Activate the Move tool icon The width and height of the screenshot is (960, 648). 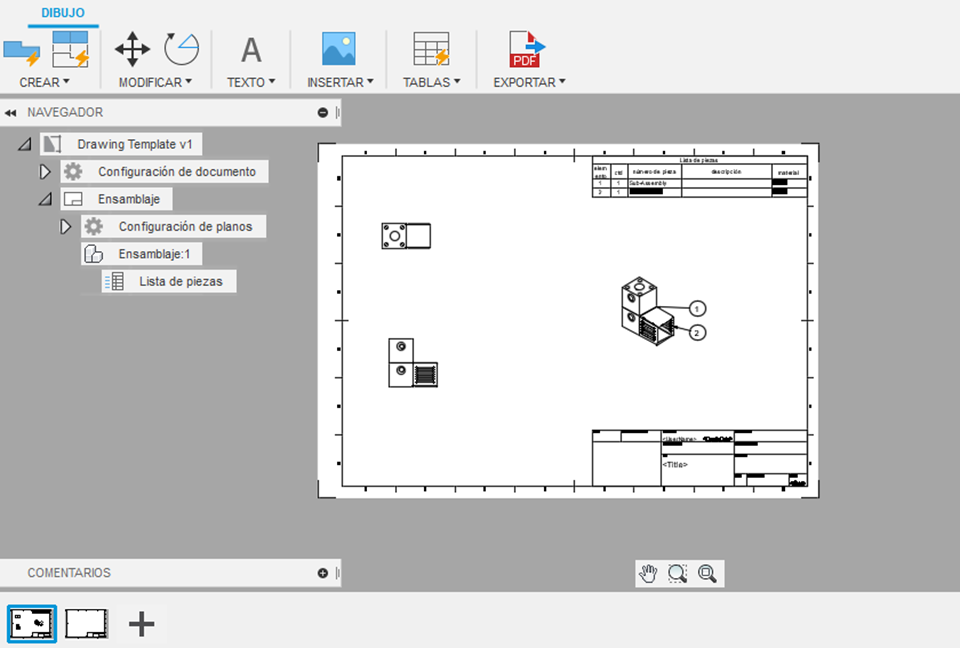coord(132,49)
